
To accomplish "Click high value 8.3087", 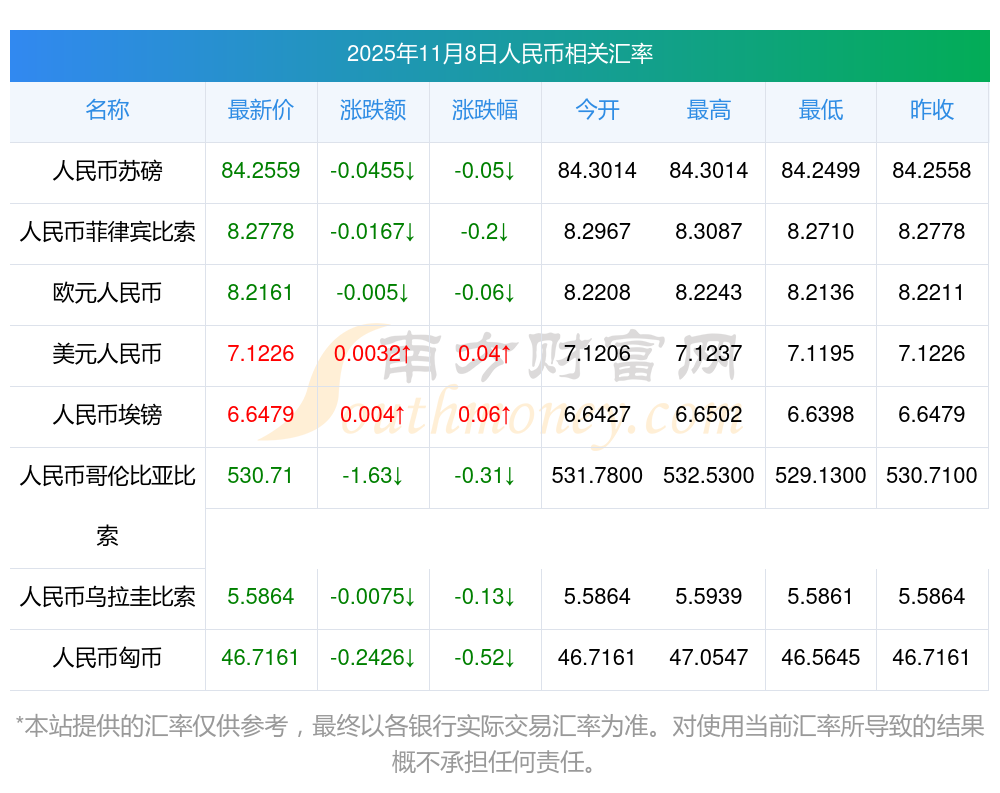I will pyautogui.click(x=709, y=232).
